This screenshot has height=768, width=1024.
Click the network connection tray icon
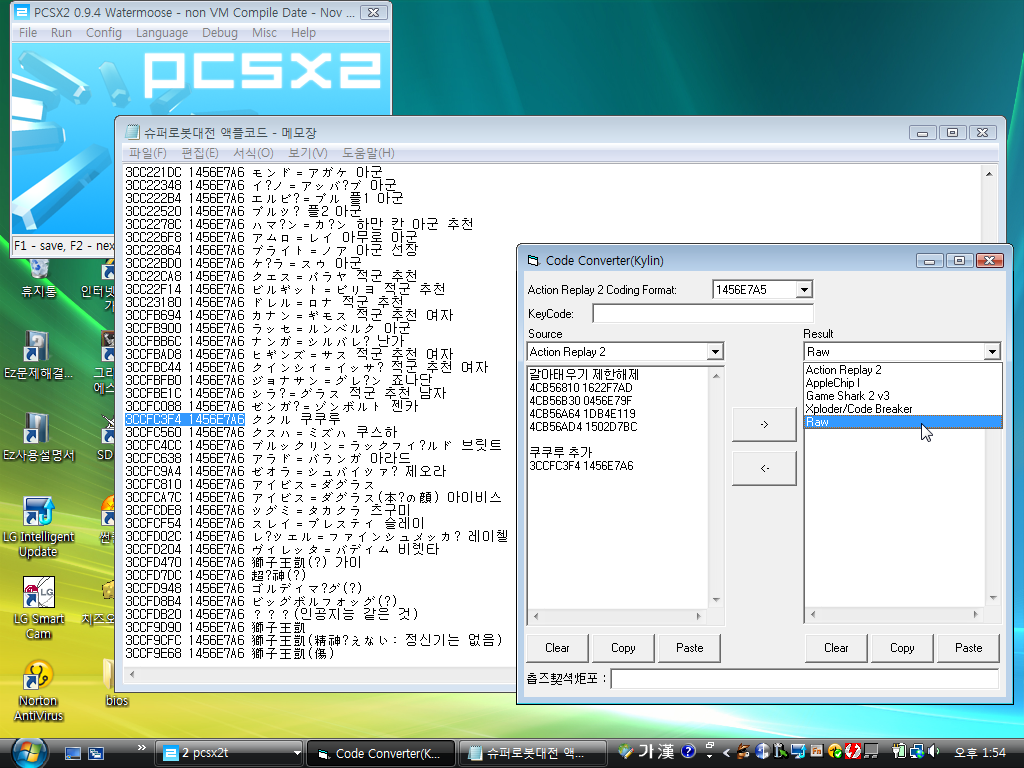click(916, 752)
